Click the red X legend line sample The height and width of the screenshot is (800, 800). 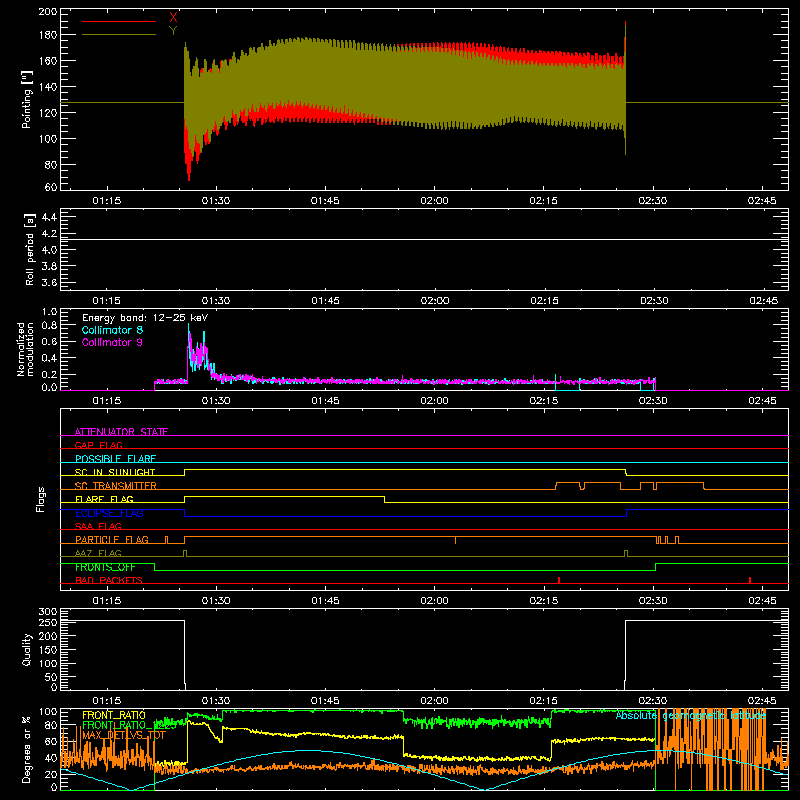tap(119, 21)
